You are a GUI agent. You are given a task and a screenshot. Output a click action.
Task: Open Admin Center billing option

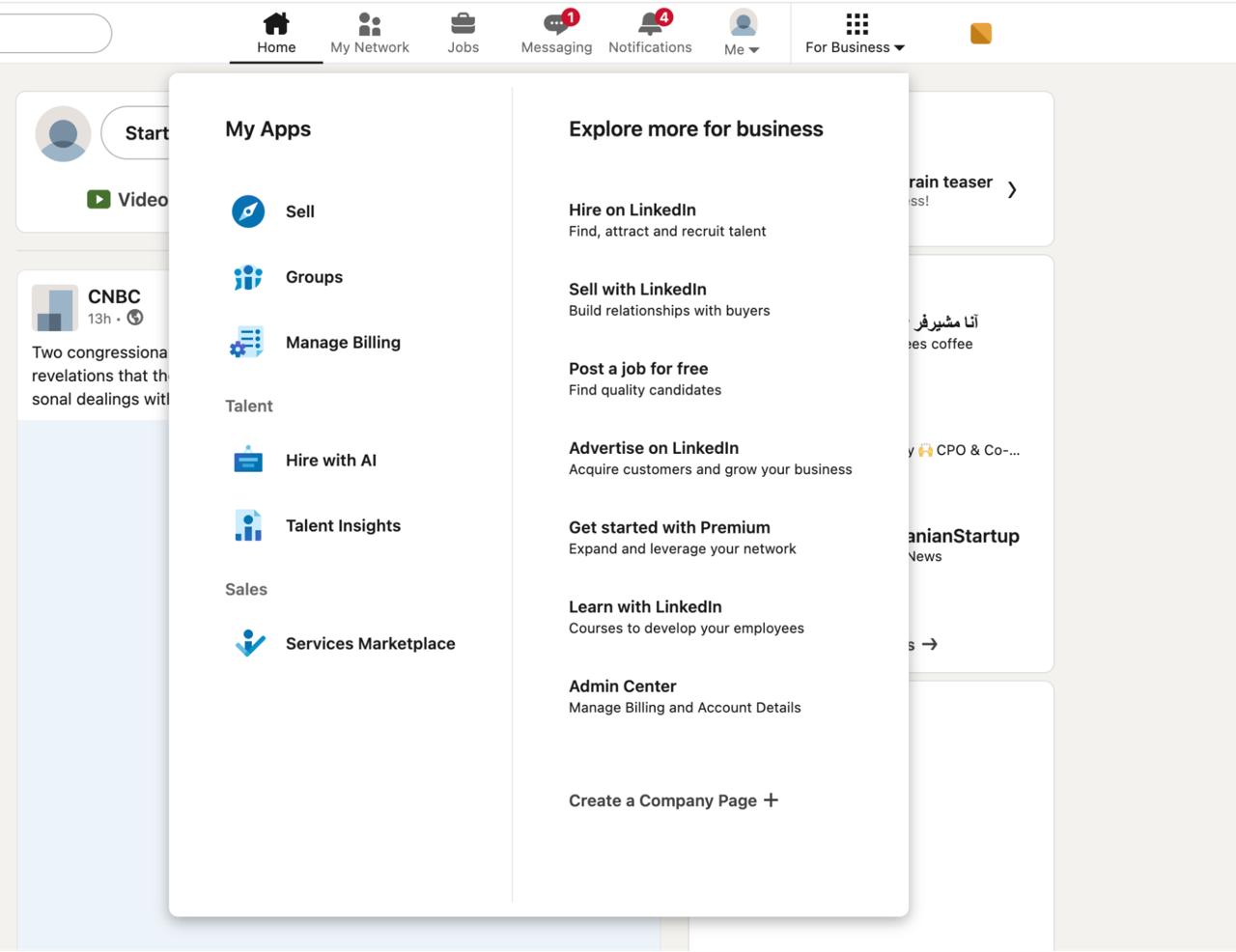[x=623, y=686]
